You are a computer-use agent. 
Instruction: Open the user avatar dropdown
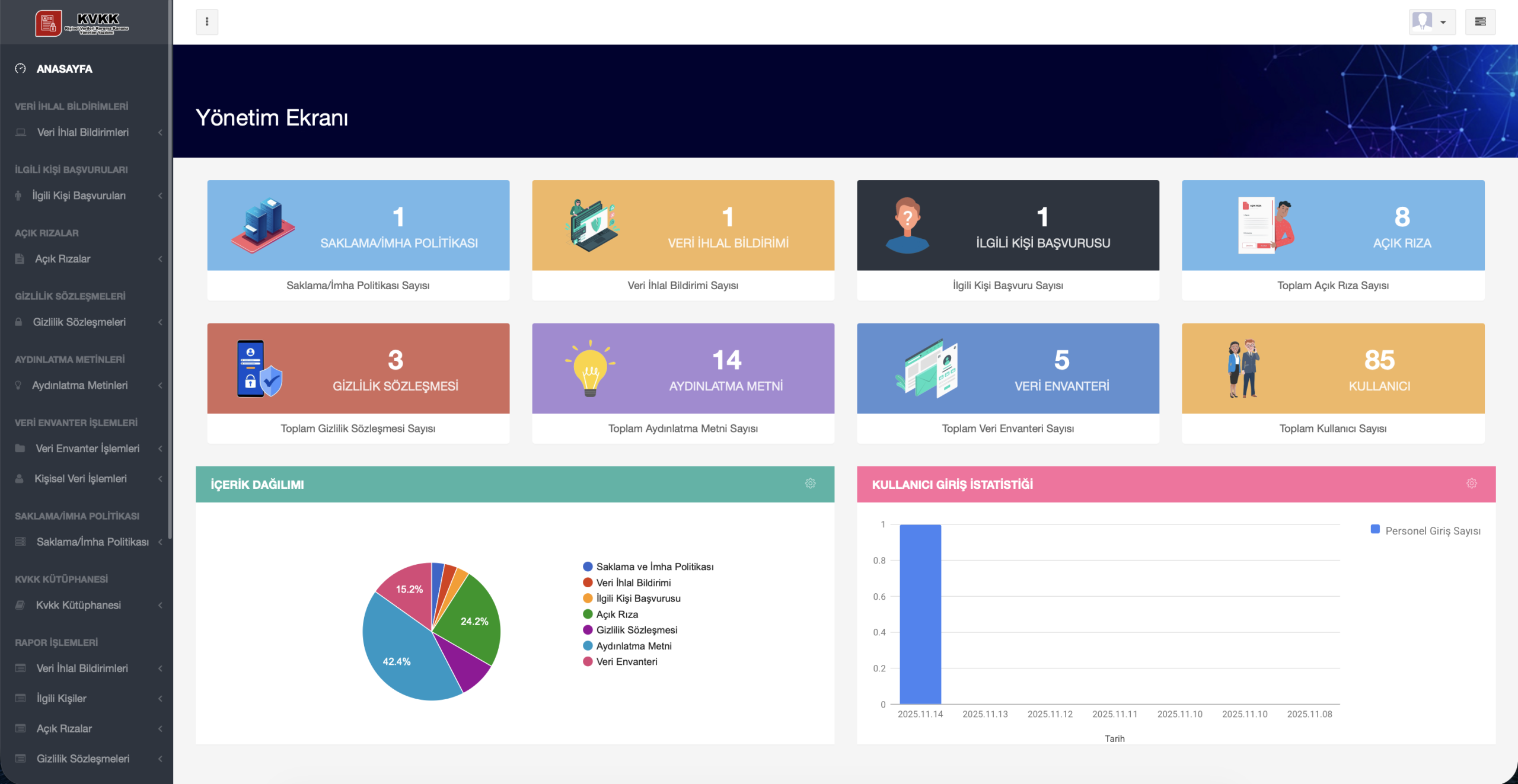click(x=1431, y=22)
